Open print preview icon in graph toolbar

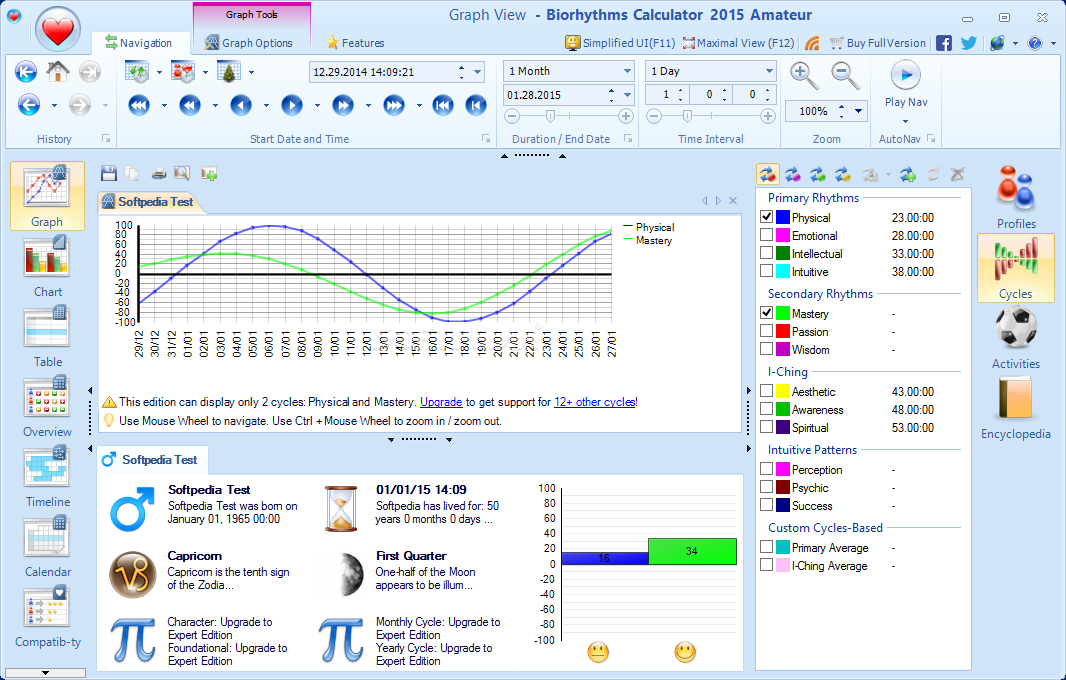182,173
